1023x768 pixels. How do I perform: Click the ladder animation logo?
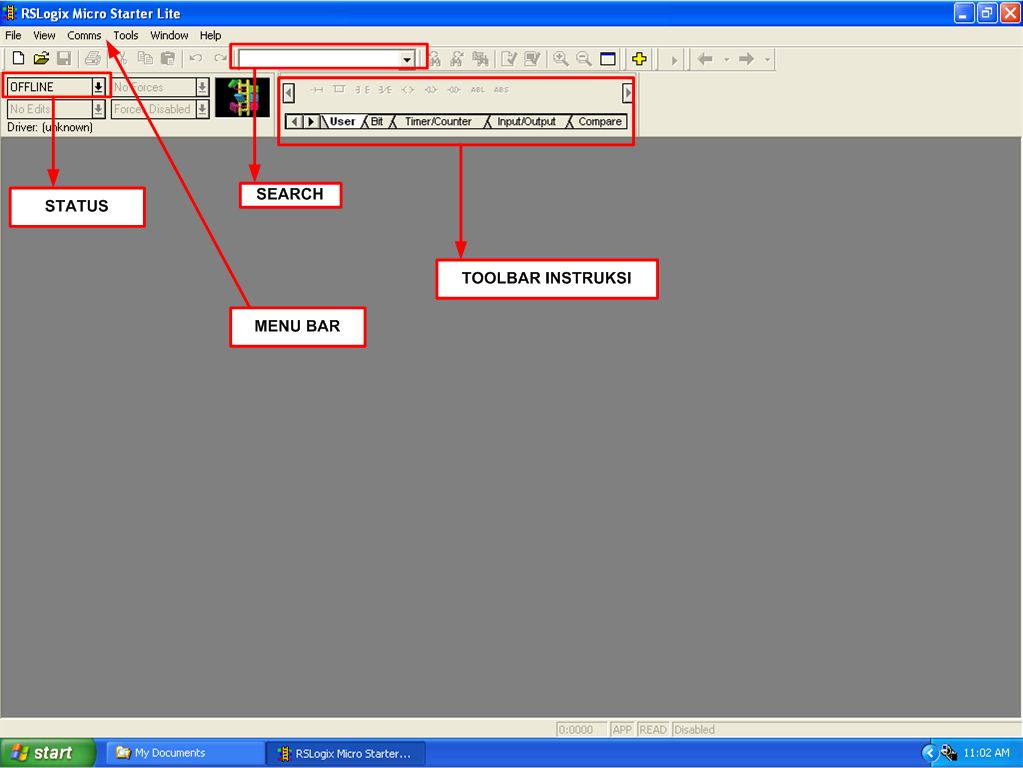coord(242,97)
